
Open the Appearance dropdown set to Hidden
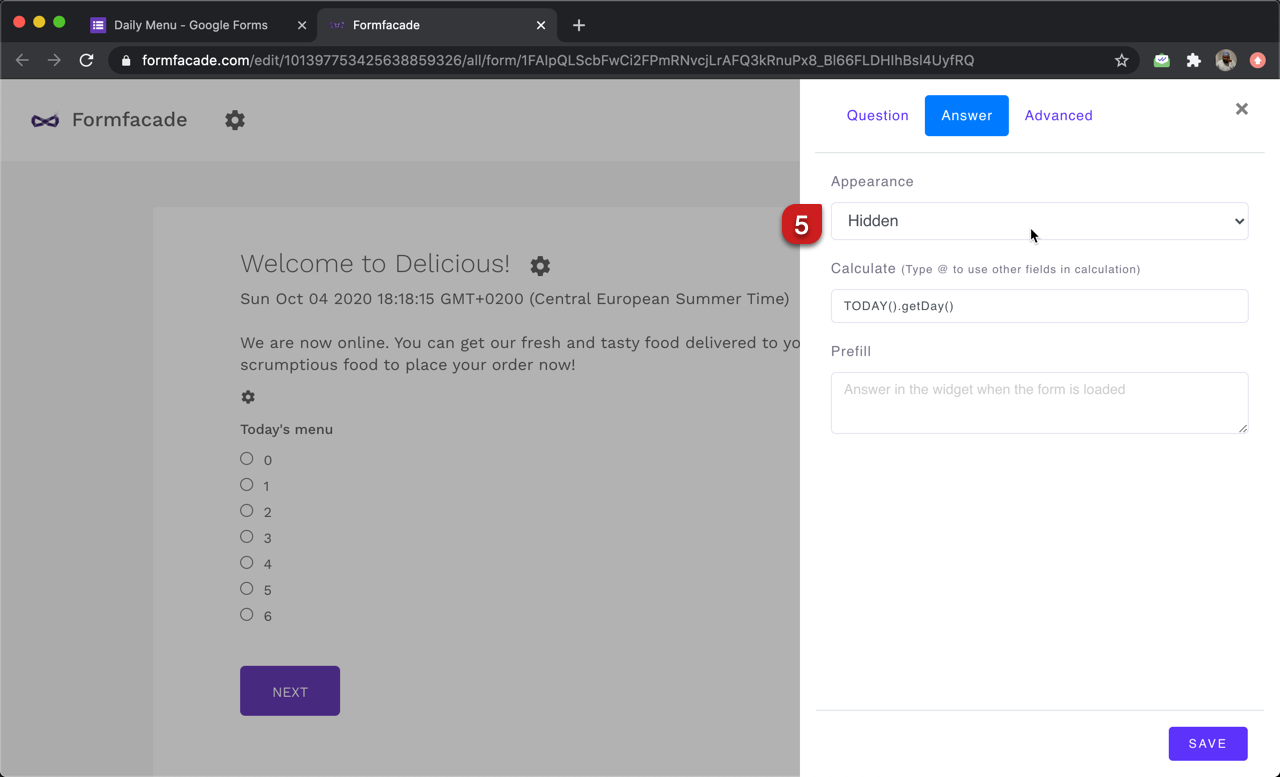(x=1039, y=221)
